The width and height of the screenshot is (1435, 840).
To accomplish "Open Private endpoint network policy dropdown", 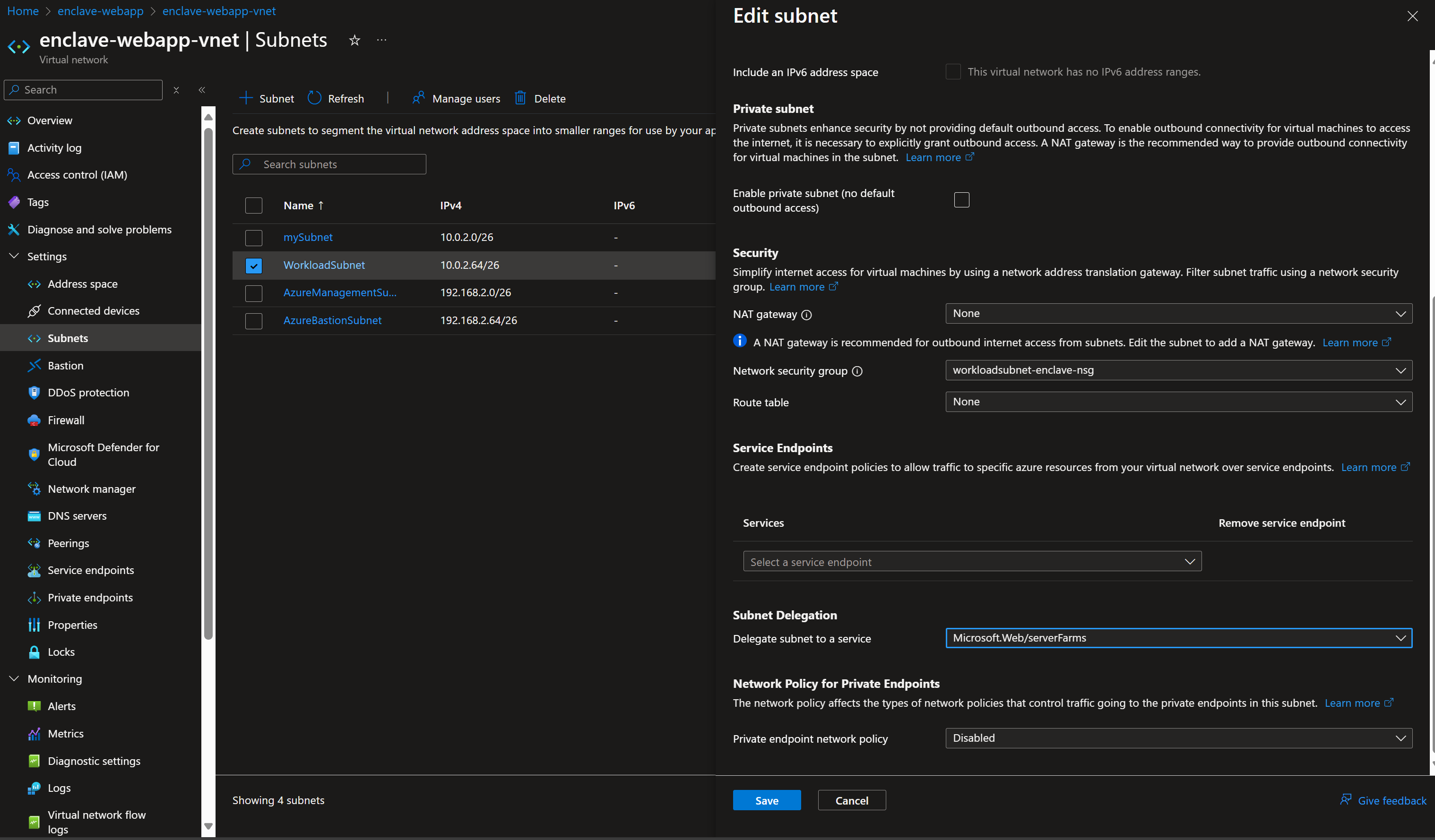I will 1179,738.
